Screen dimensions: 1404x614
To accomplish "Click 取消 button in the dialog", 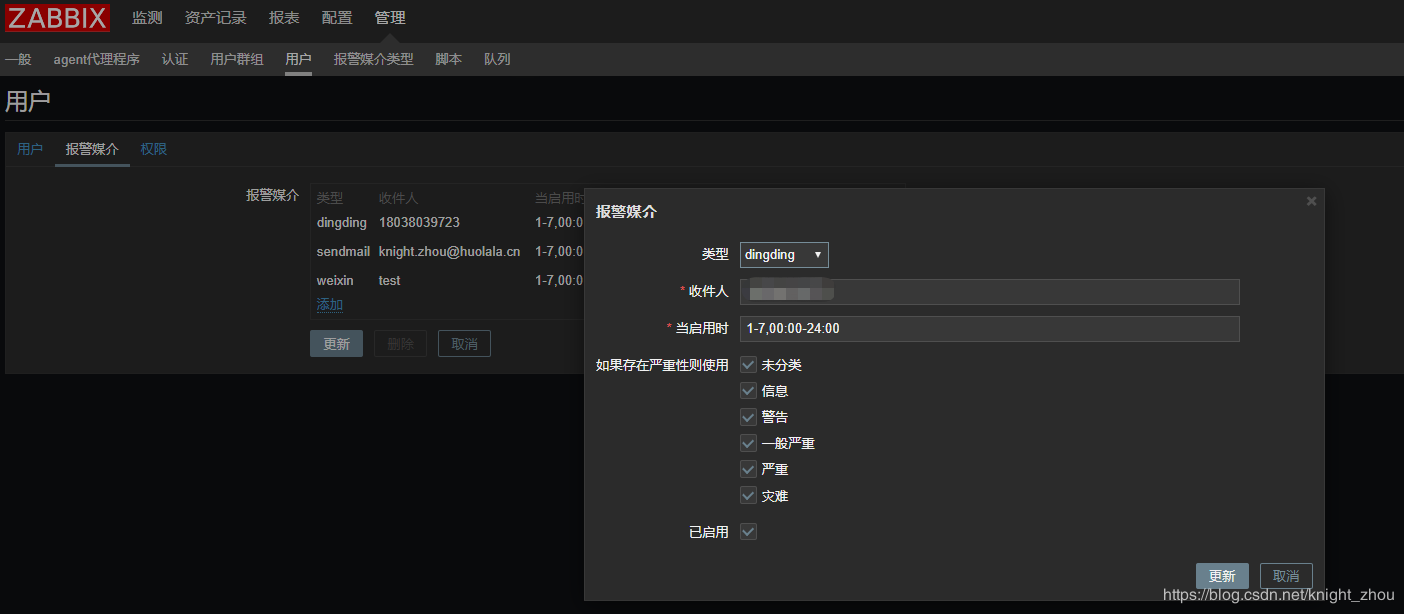I will pyautogui.click(x=1286, y=576).
